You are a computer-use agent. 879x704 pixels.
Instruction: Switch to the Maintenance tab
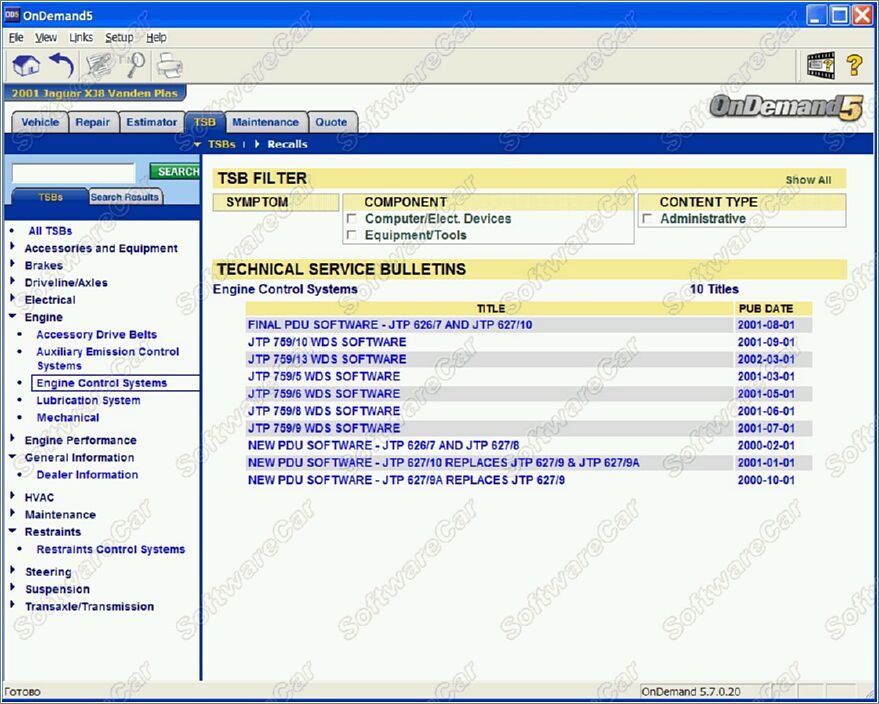coord(265,122)
